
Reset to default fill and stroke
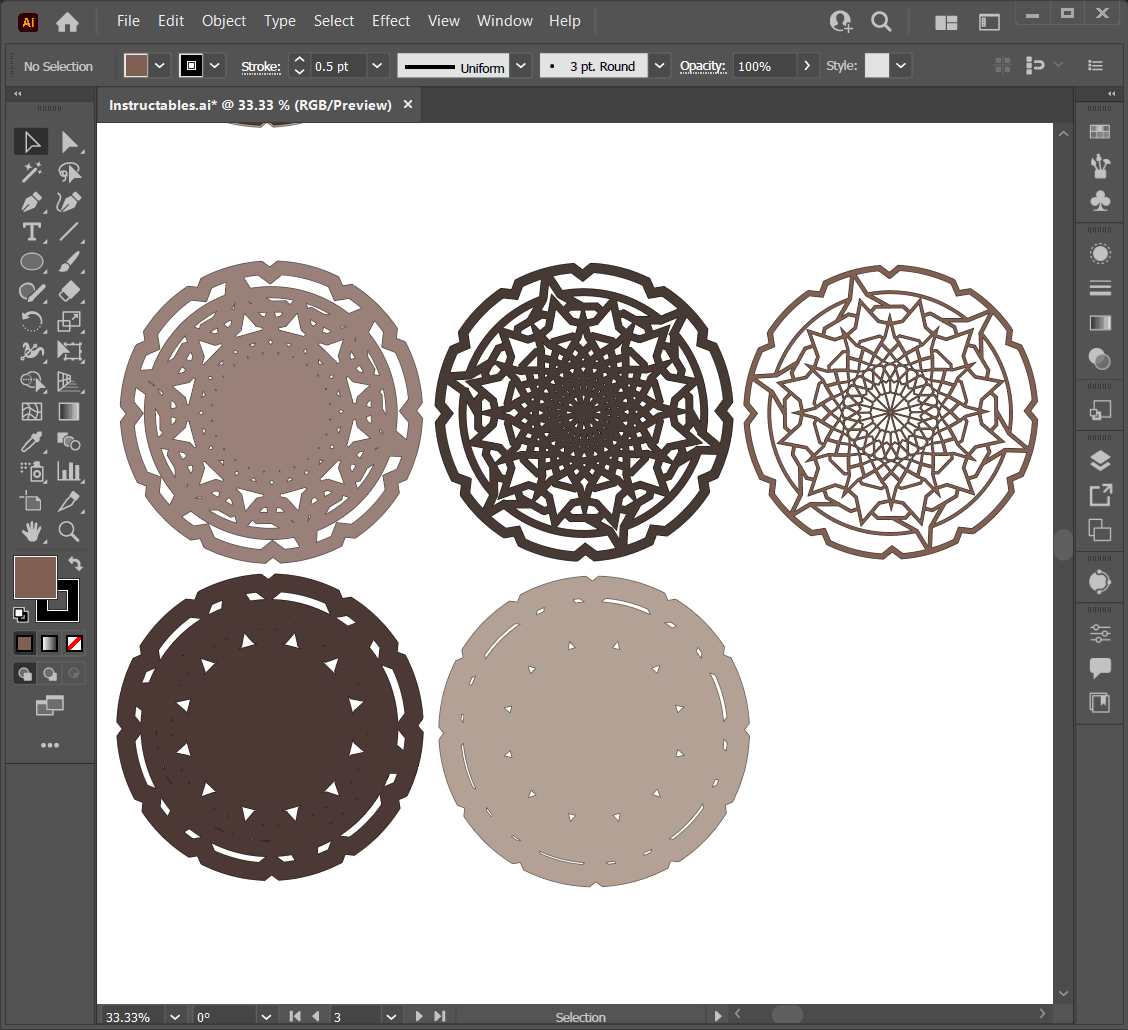pyautogui.click(x=20, y=614)
